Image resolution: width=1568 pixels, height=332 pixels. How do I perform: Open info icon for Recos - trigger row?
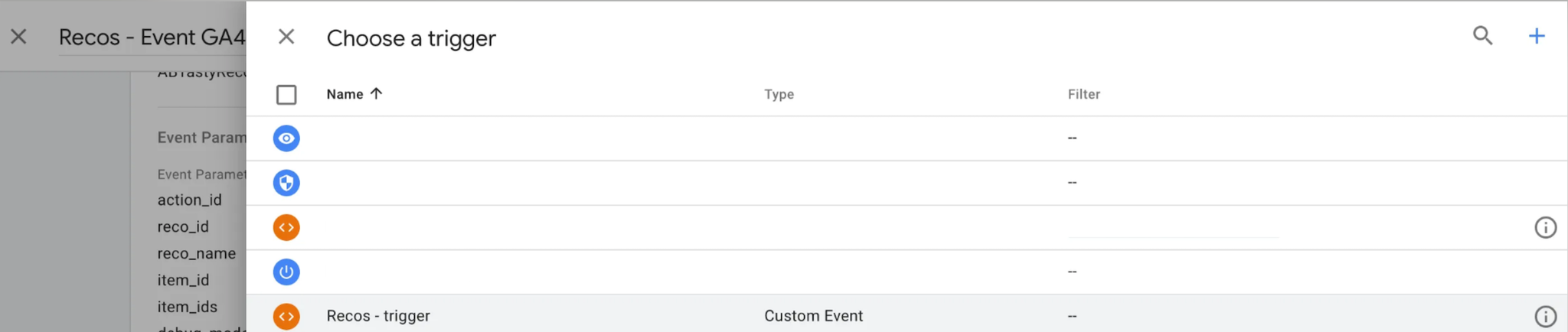click(1545, 316)
